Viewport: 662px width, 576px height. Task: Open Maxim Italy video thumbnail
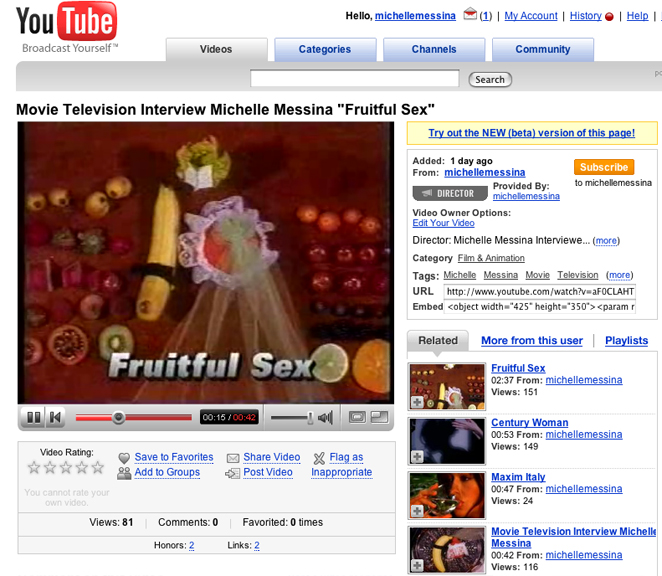(x=447, y=495)
